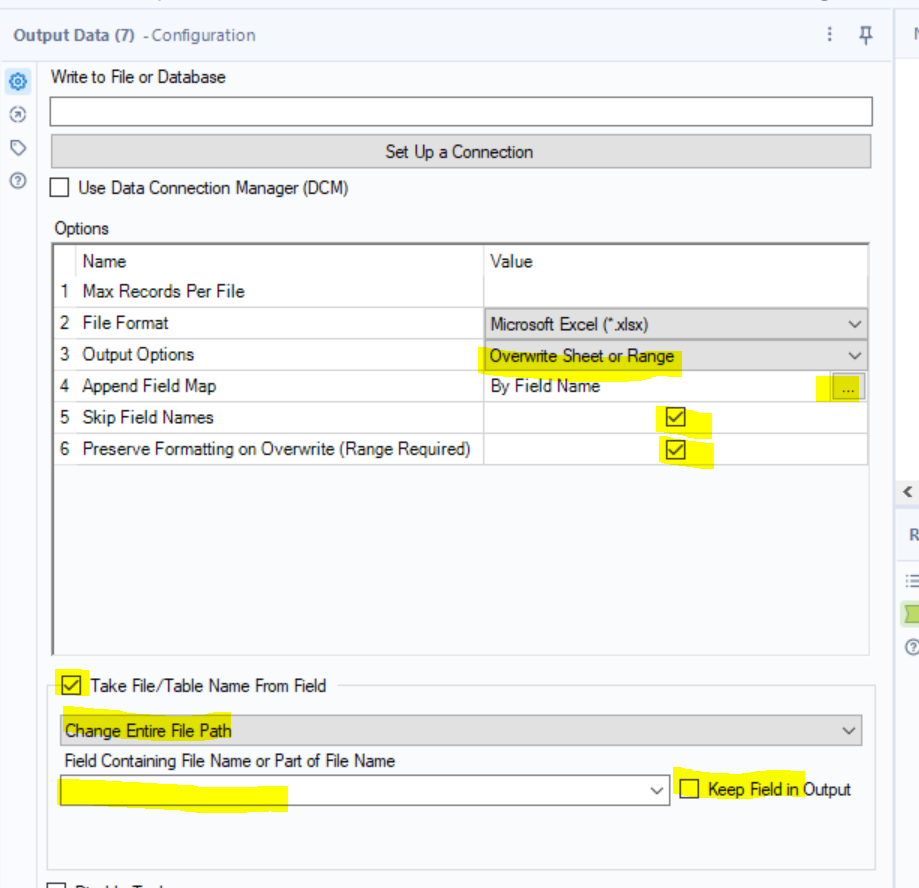This screenshot has height=888, width=919.
Task: Open the navigation tab icon in sidebar
Action: point(17,115)
